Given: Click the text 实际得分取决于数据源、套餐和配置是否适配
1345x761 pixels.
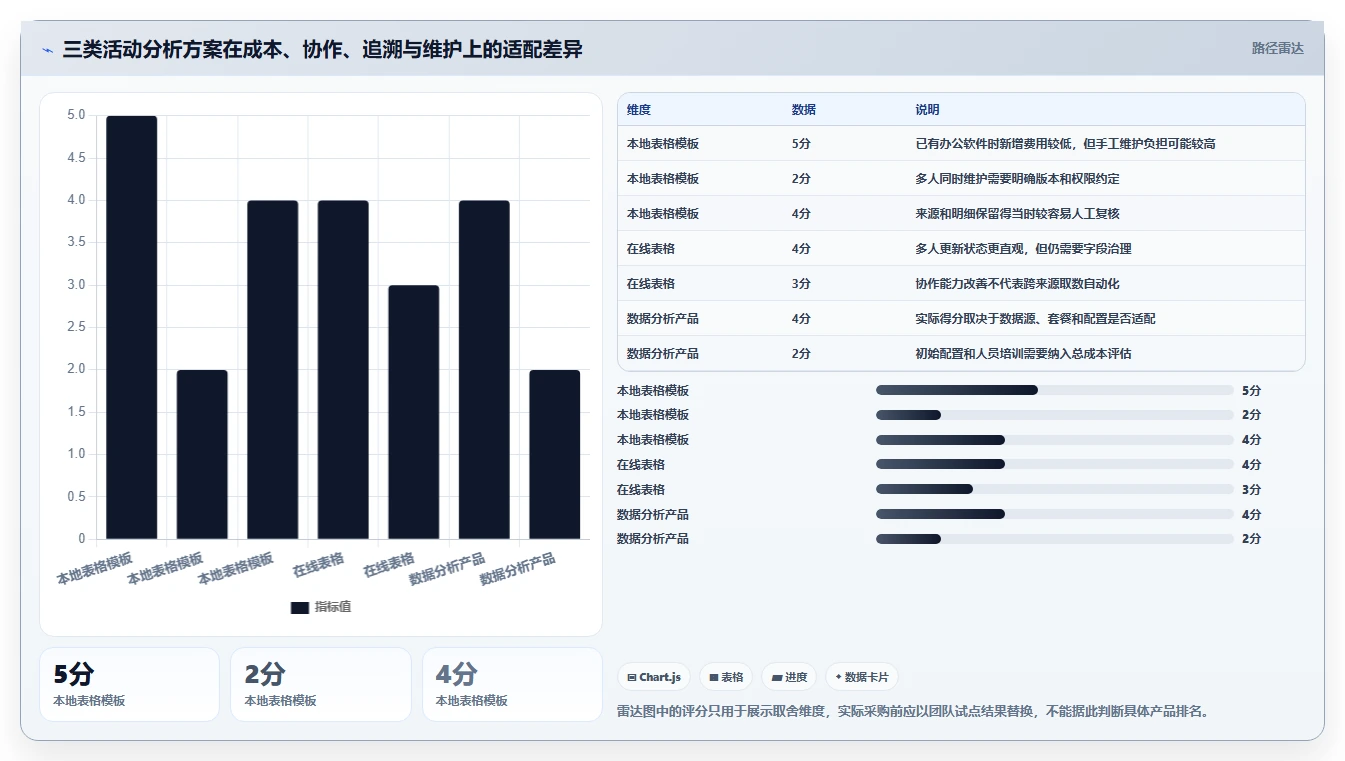Looking at the screenshot, I should tap(1035, 319).
